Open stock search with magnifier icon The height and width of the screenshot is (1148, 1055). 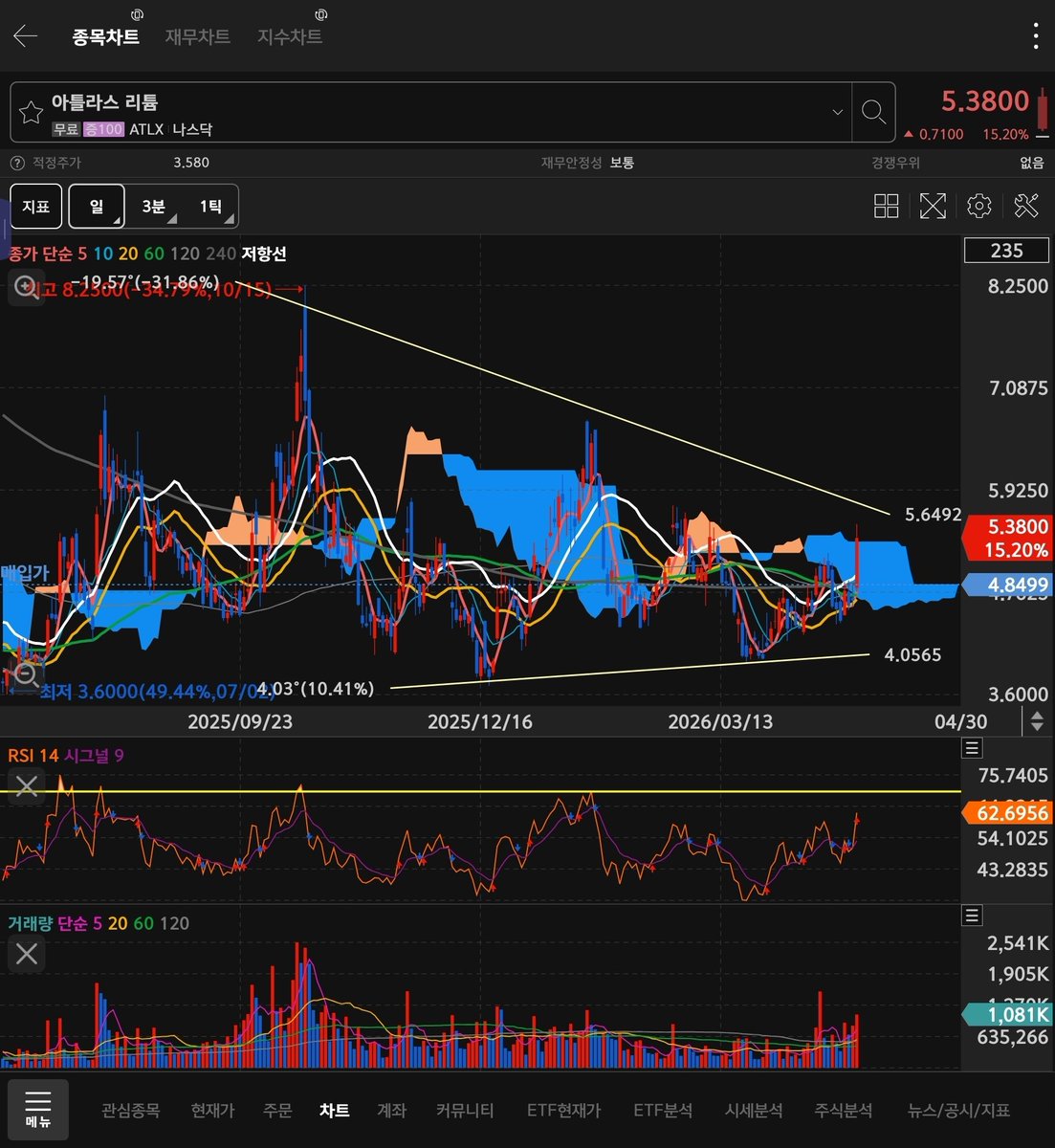[872, 112]
